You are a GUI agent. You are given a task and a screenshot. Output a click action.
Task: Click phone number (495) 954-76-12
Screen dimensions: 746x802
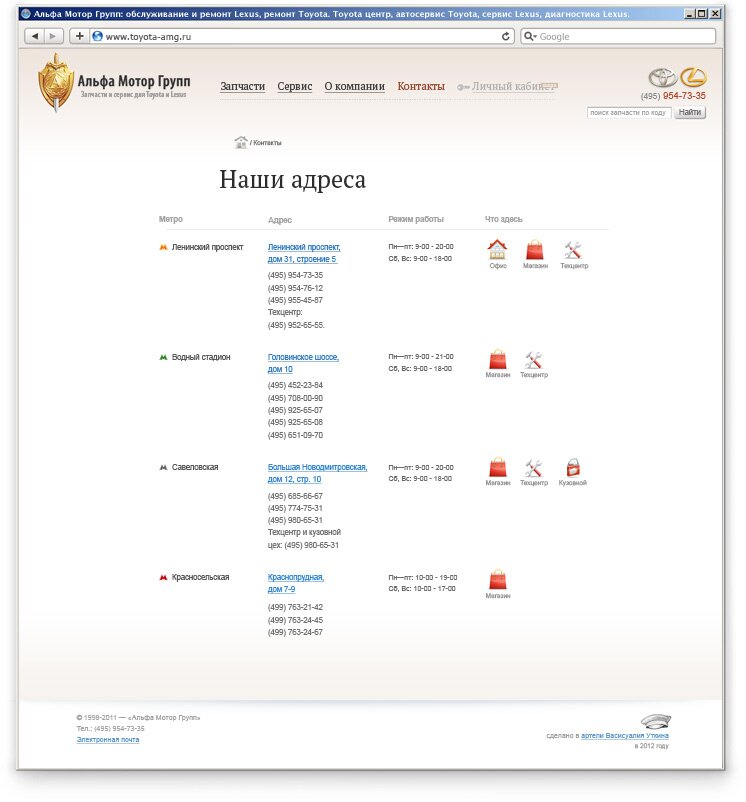pos(295,288)
